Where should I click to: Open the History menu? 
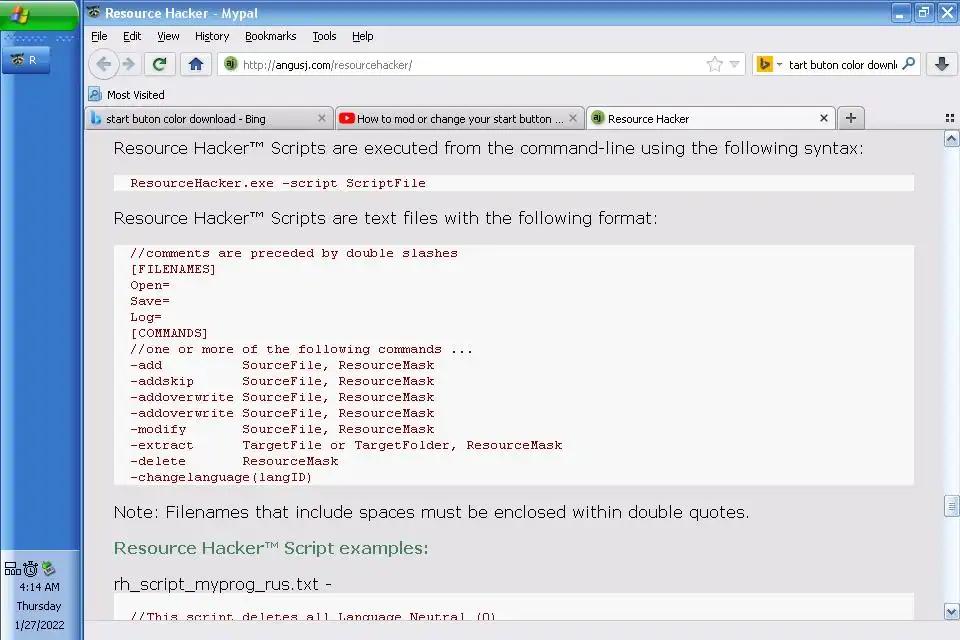coord(212,36)
